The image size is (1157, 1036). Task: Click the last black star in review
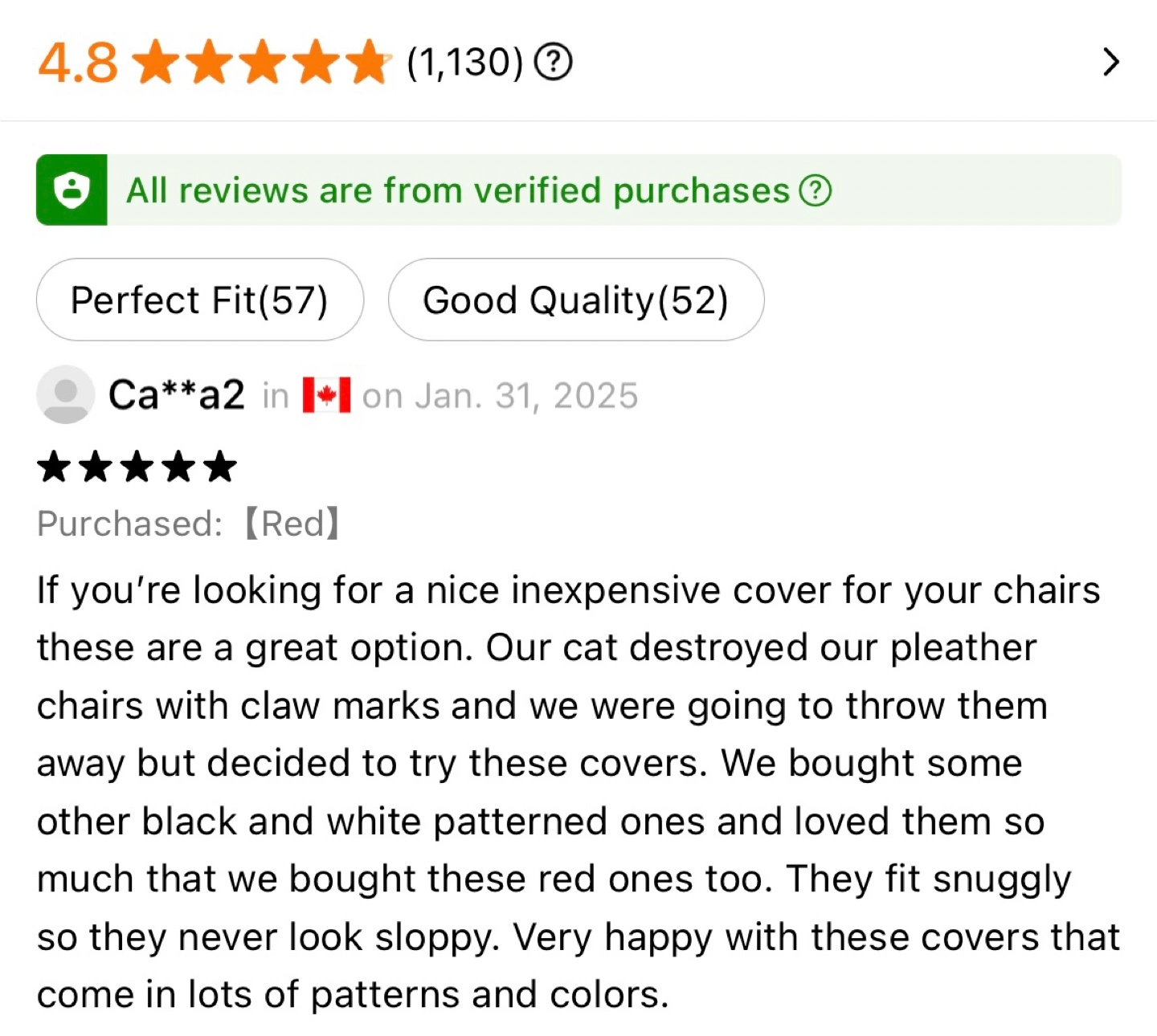coord(220,467)
